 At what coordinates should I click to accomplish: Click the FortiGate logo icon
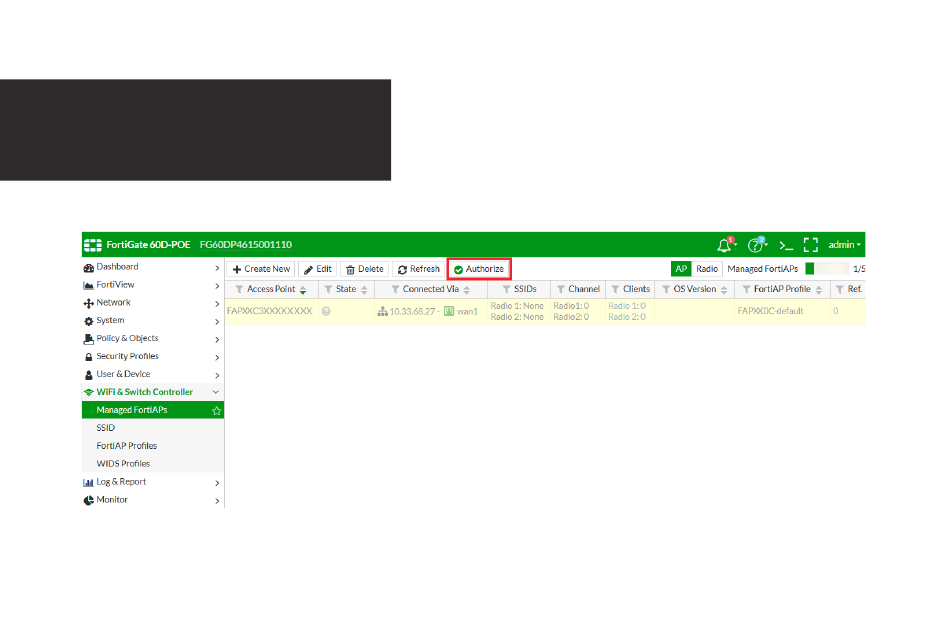[93, 245]
